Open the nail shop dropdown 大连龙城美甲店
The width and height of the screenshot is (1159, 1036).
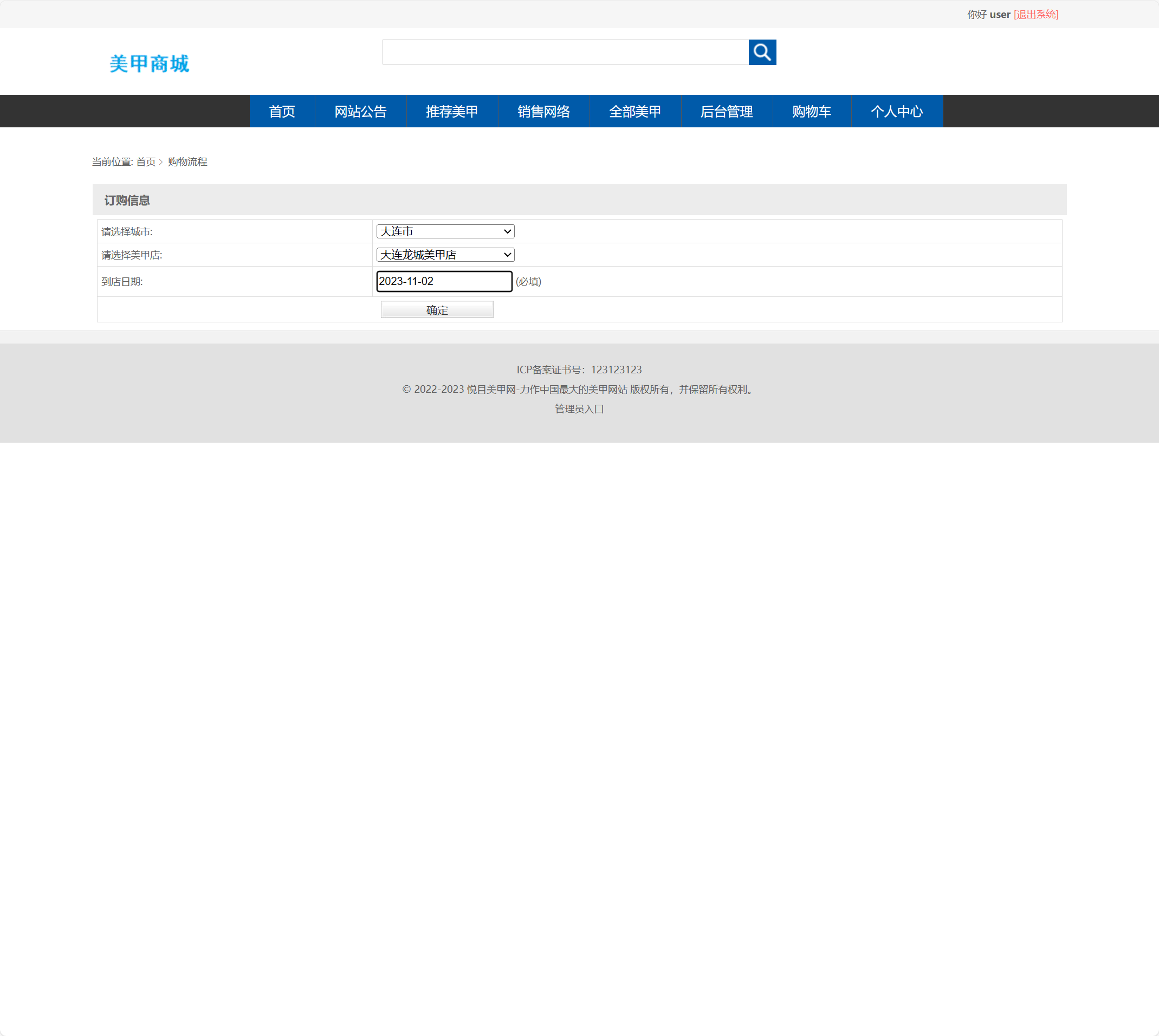click(445, 255)
